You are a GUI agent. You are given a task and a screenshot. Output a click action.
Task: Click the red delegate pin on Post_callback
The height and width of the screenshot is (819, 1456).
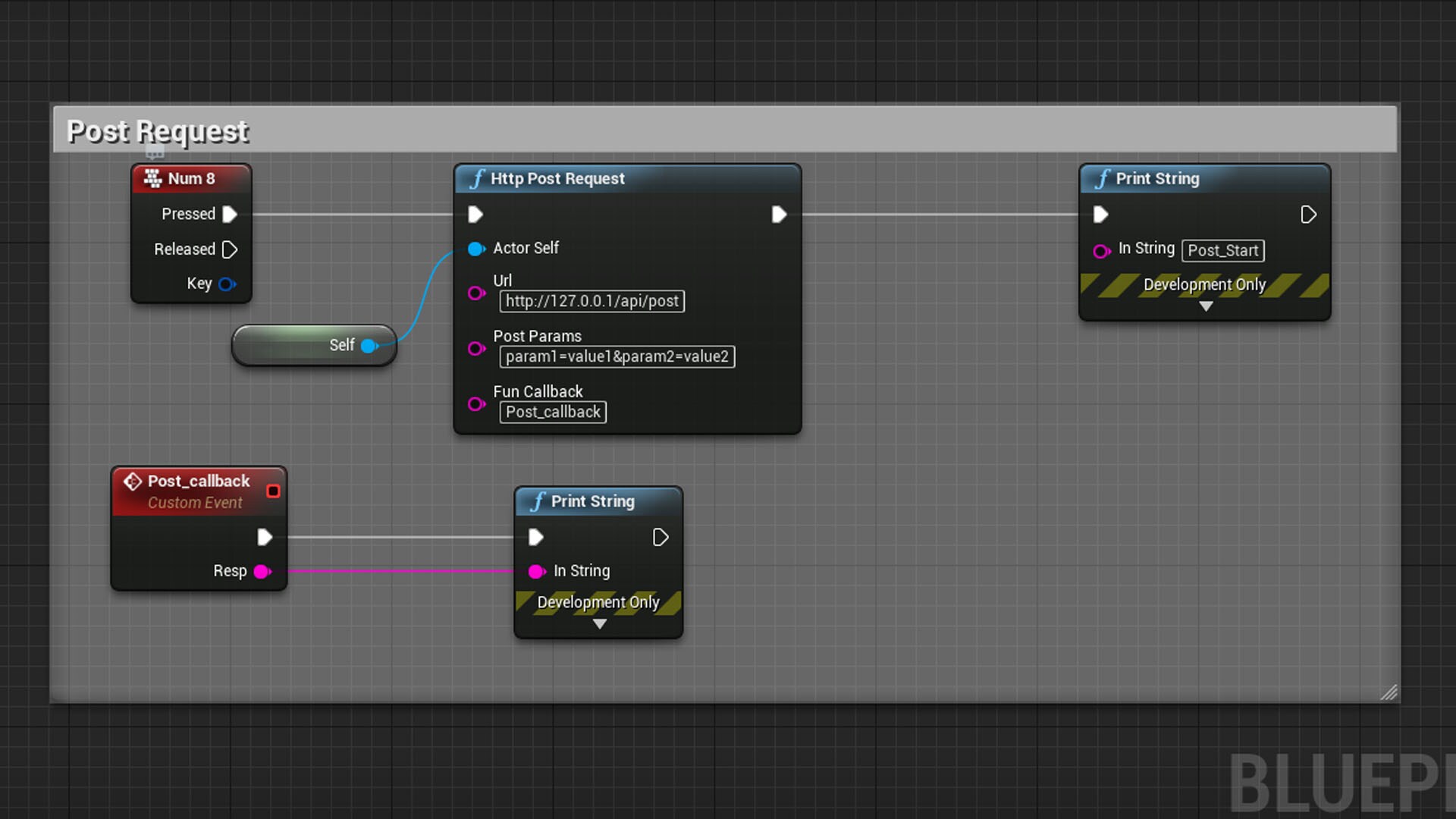(274, 491)
